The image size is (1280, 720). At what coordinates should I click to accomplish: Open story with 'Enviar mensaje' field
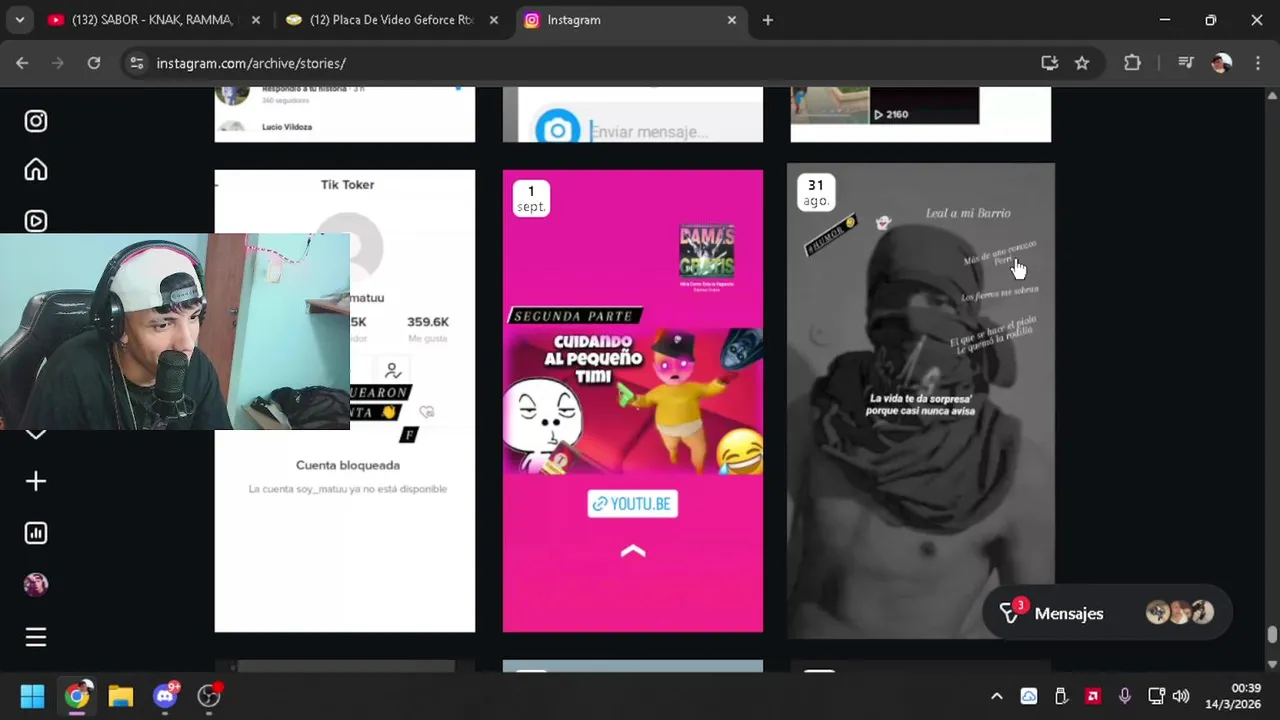(633, 114)
